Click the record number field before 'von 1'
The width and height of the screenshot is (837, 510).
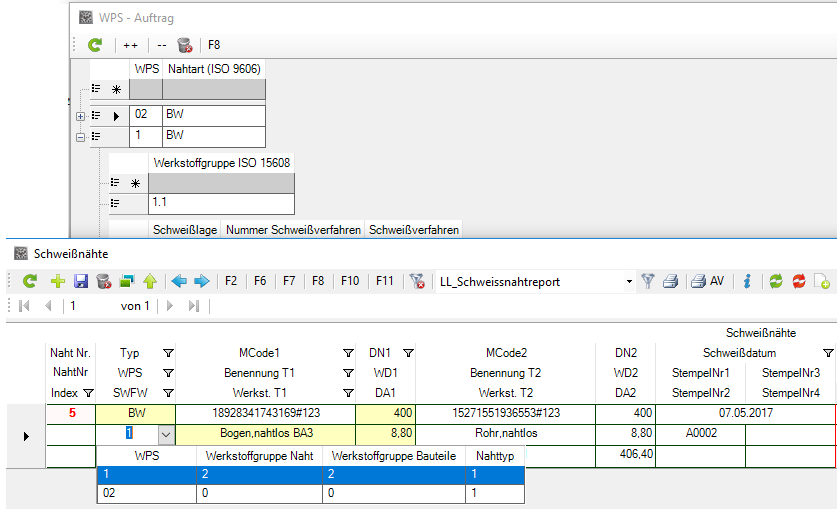click(x=90, y=306)
